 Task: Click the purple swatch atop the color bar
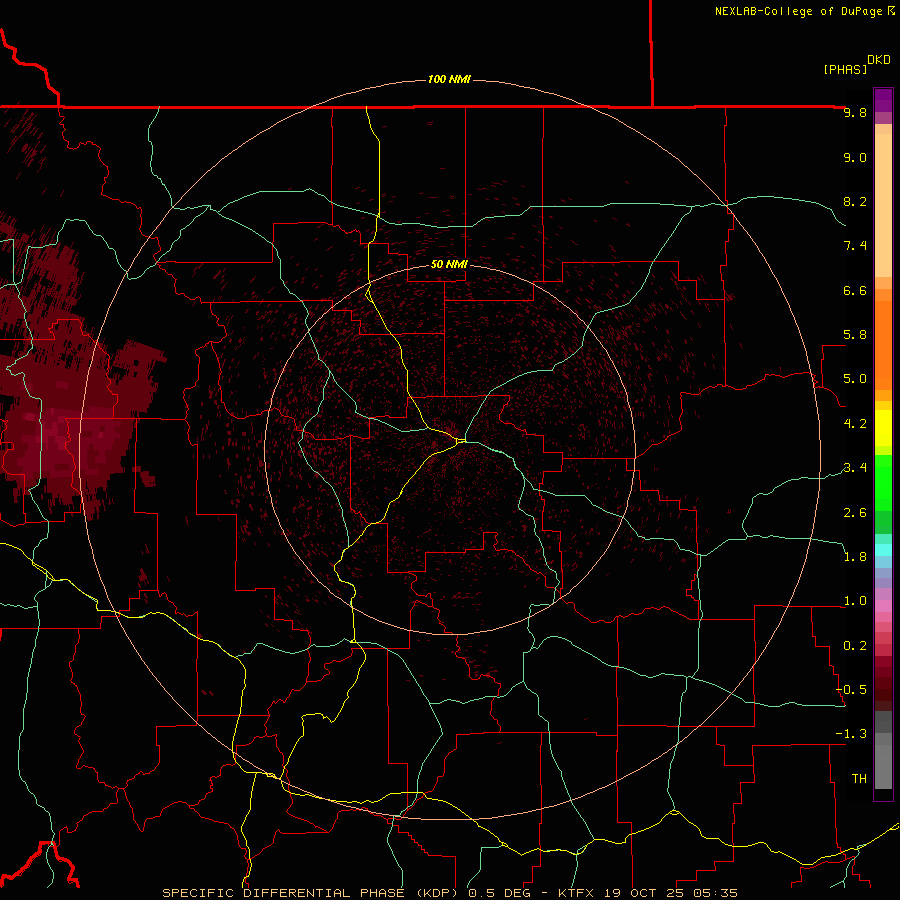pos(883,100)
